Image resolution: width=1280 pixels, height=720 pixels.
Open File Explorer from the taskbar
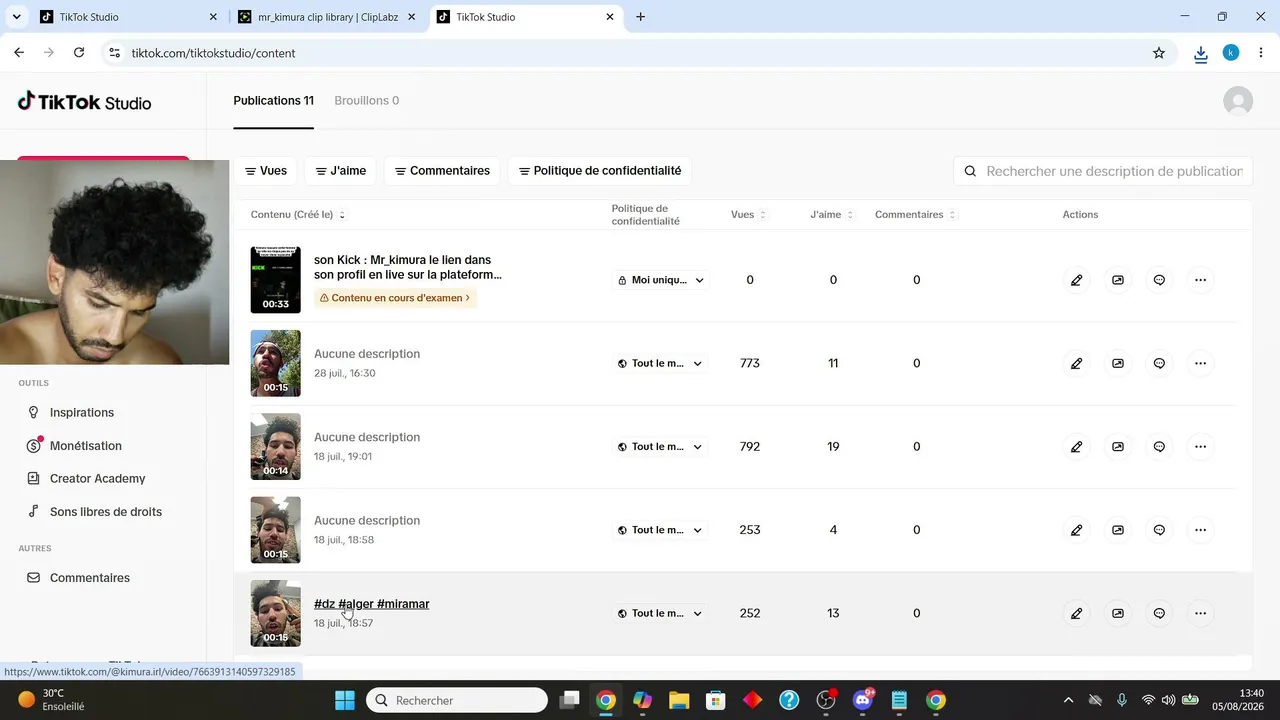click(x=679, y=700)
